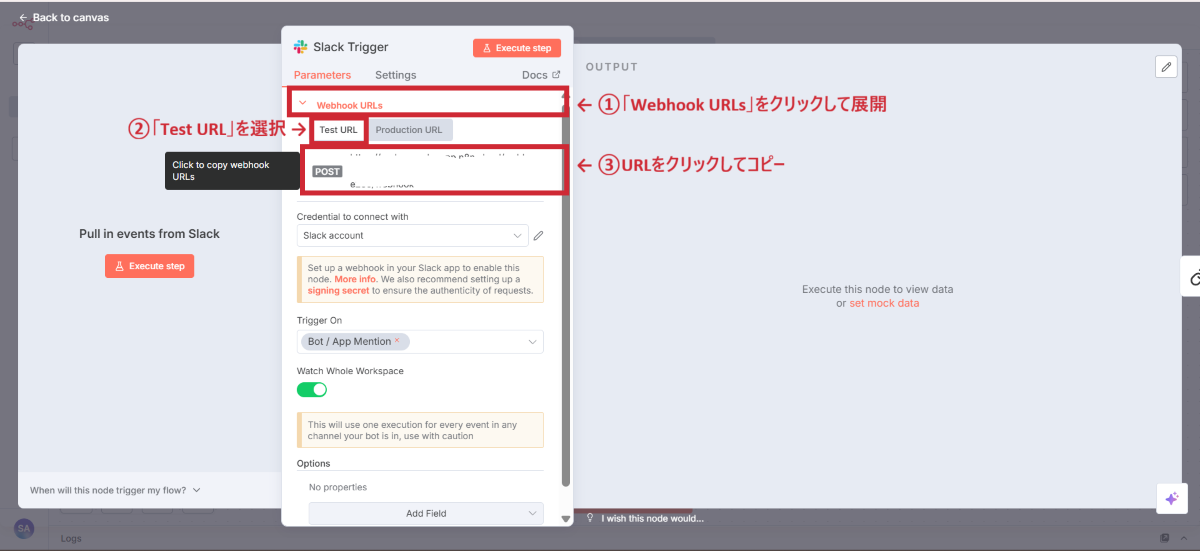Open the Slack account credential dropdown
This screenshot has width=1200, height=551.
[414, 236]
